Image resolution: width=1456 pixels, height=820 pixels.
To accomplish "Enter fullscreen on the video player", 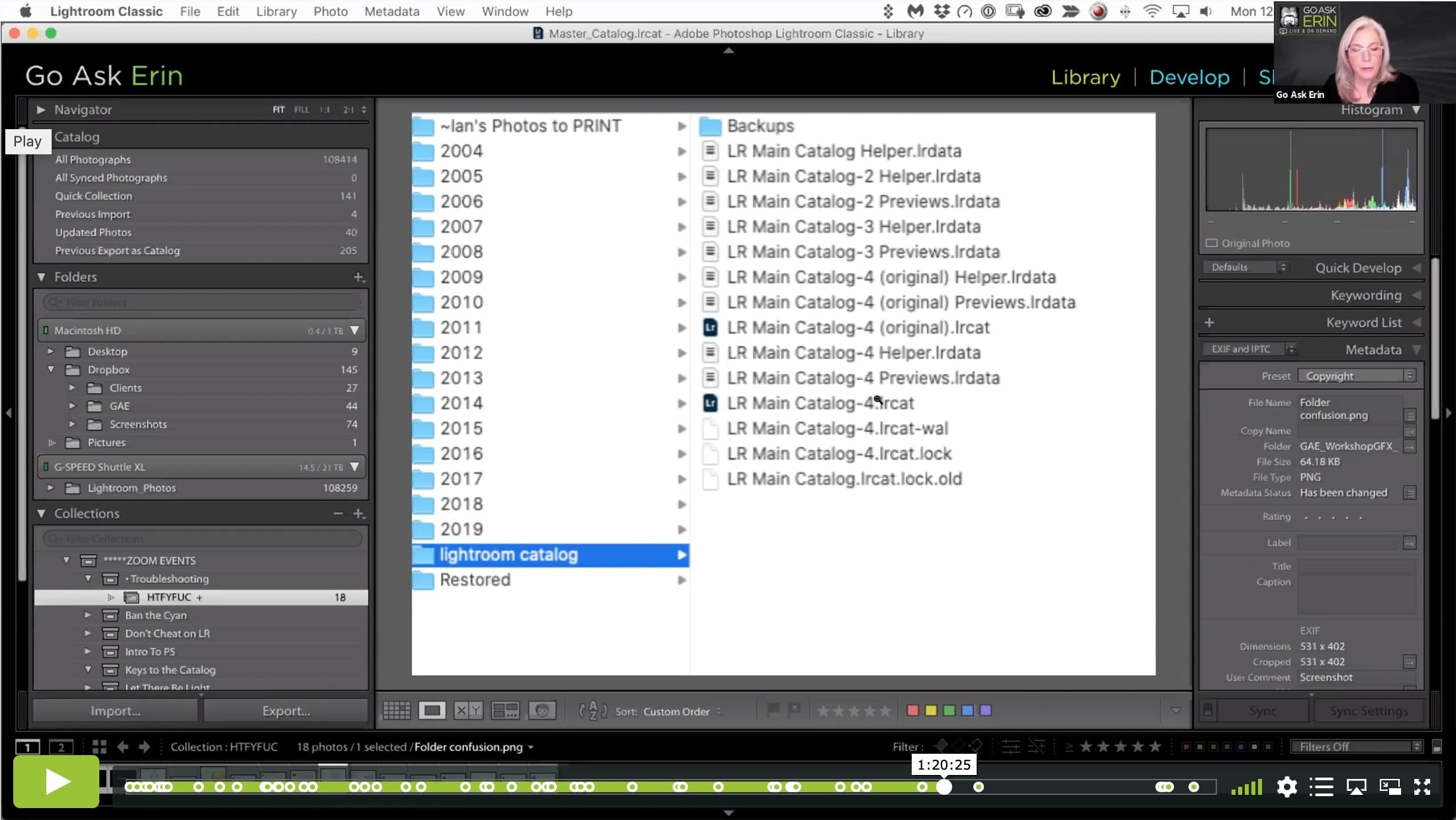I will click(1422, 787).
